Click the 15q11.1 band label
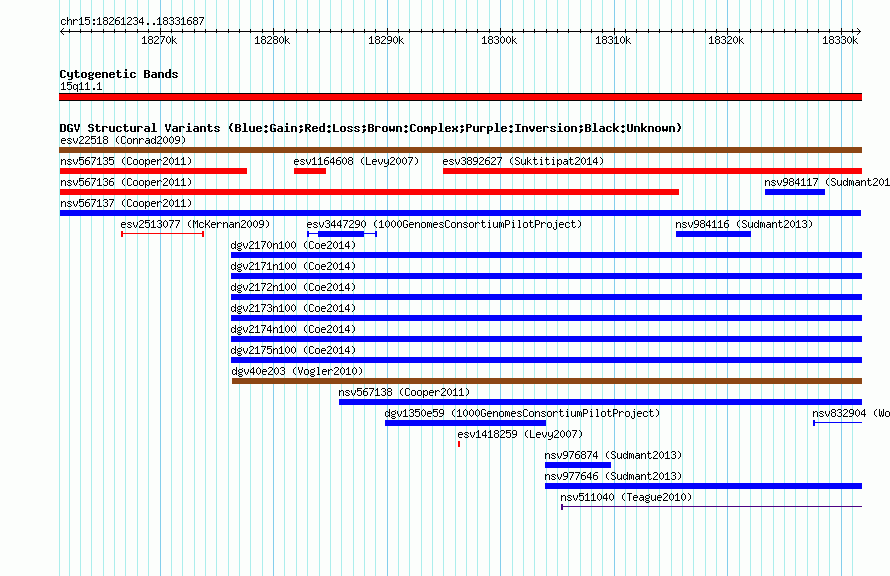 coord(81,86)
